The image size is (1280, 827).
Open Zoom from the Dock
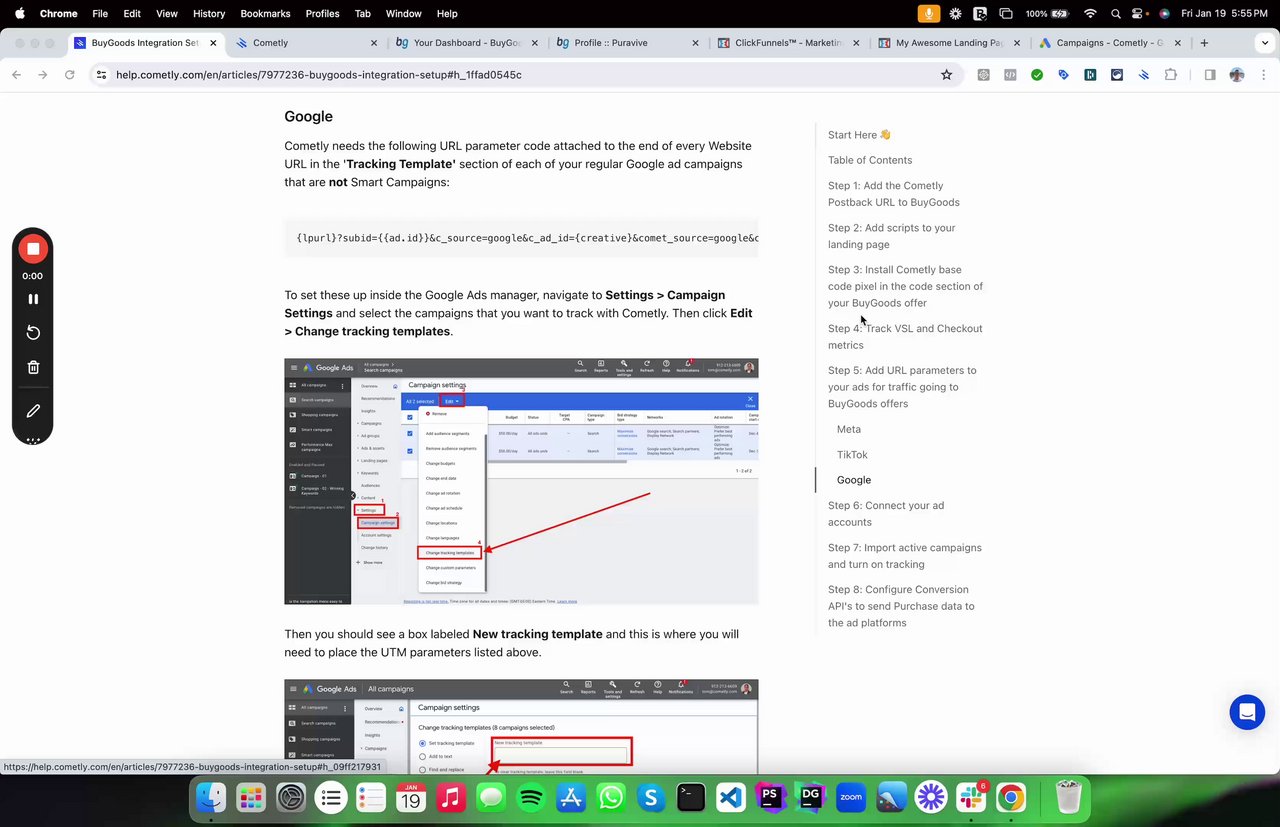point(851,797)
